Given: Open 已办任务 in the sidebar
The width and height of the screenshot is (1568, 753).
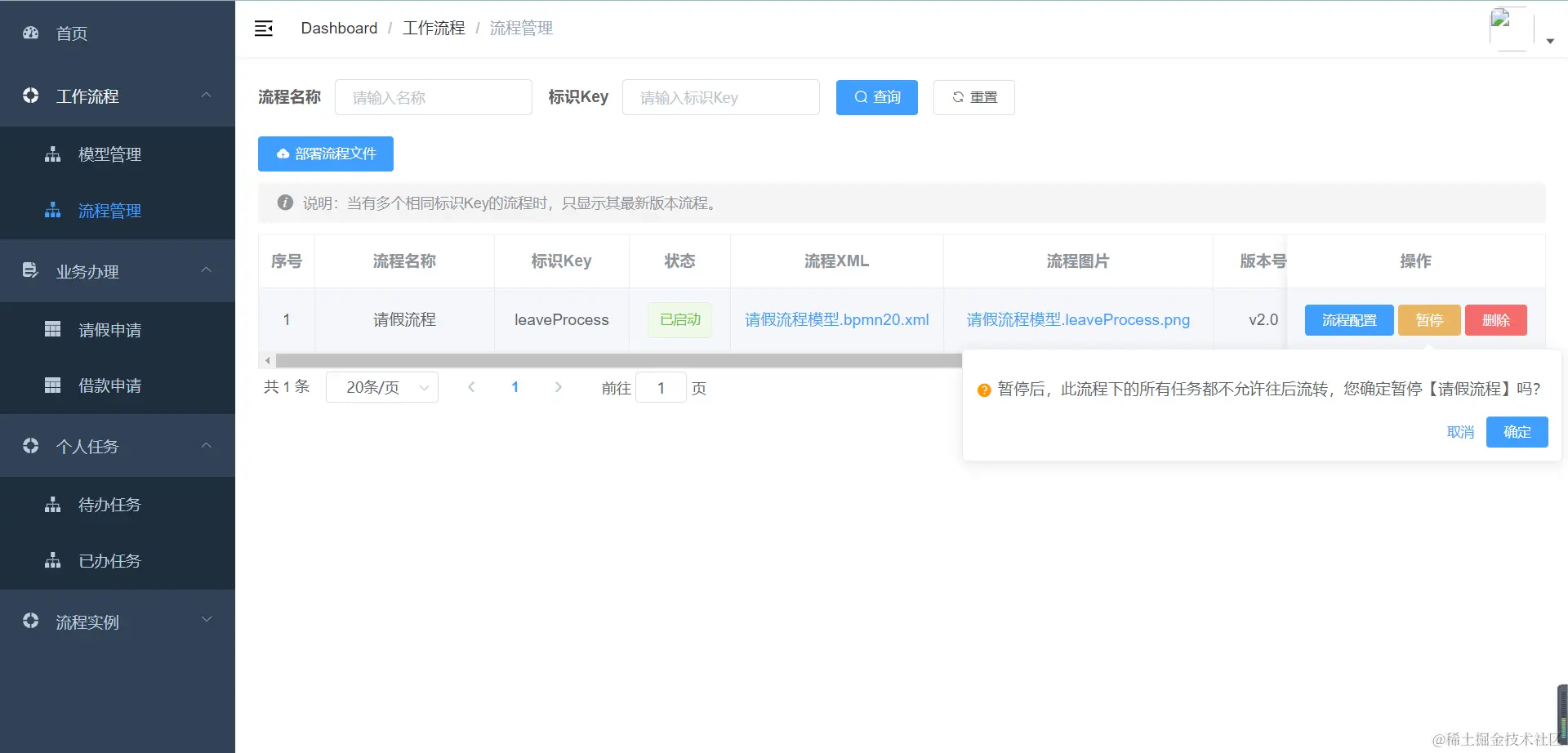Looking at the screenshot, I should pos(118,561).
